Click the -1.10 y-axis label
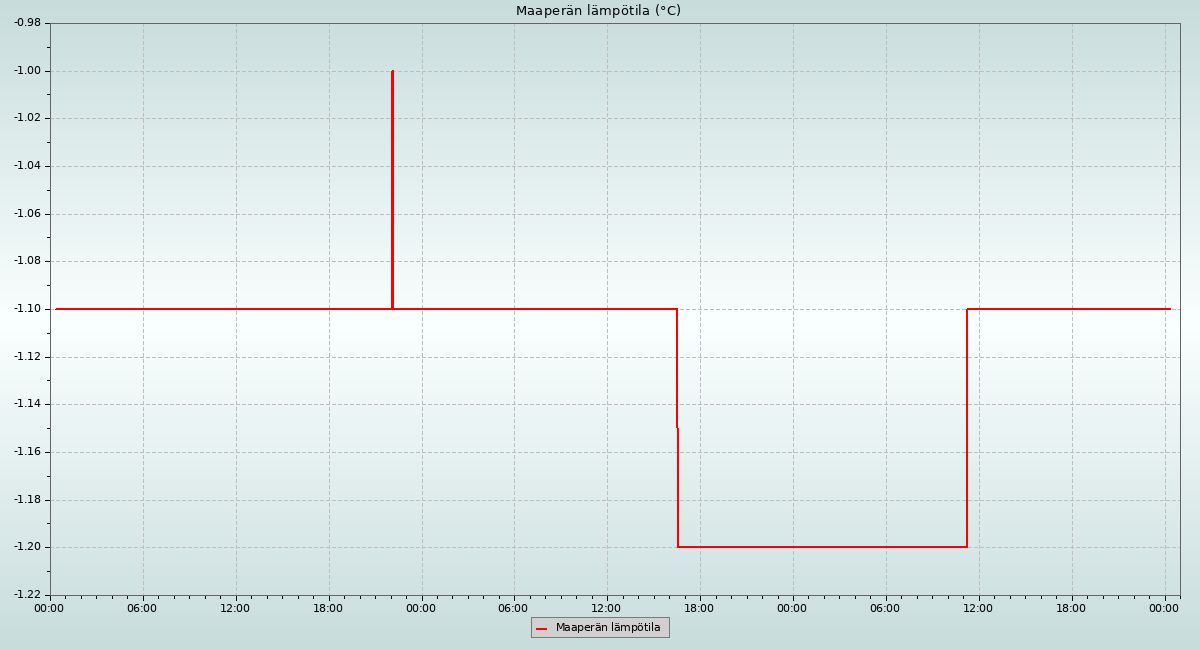The width and height of the screenshot is (1200, 650). [27, 309]
